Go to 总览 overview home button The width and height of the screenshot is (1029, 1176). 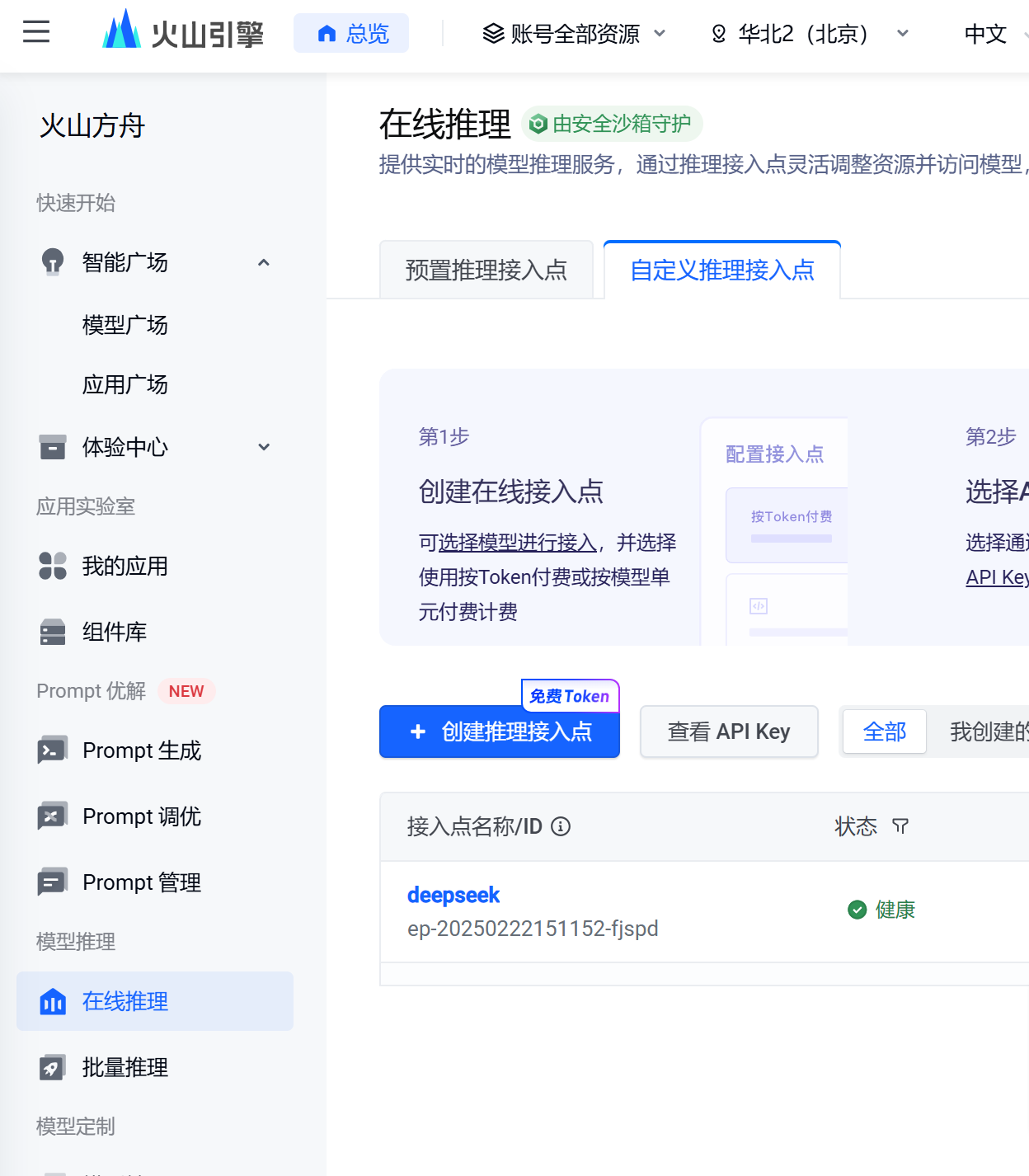tap(351, 33)
